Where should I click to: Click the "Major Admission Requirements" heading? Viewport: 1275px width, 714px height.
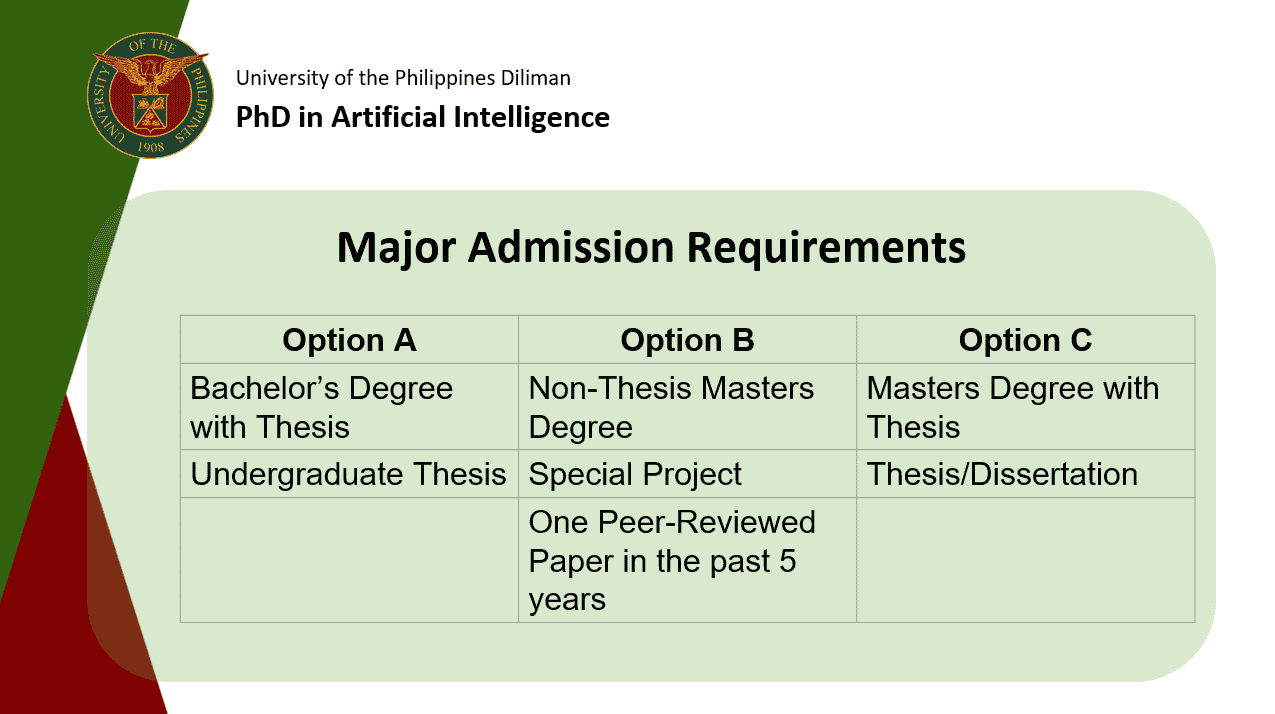click(651, 247)
